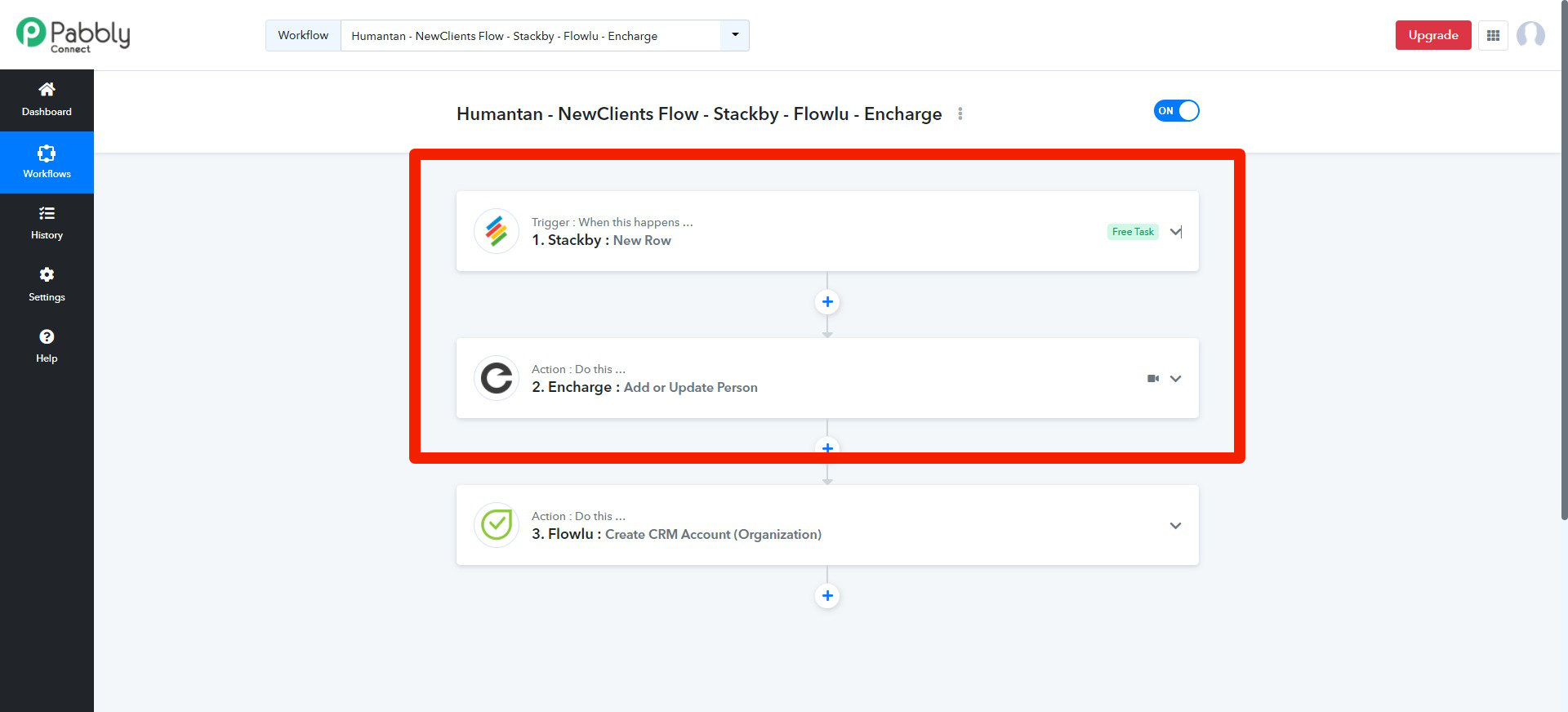Click the Flowlu app icon
This screenshot has width=1568, height=712.
tap(497, 525)
